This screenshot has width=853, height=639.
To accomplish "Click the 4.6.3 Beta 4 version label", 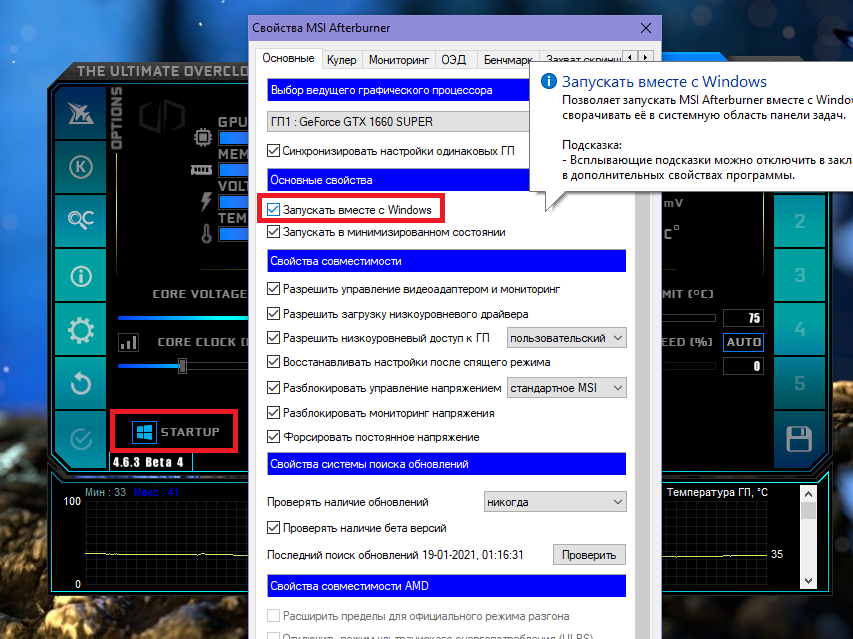I will pos(148,462).
